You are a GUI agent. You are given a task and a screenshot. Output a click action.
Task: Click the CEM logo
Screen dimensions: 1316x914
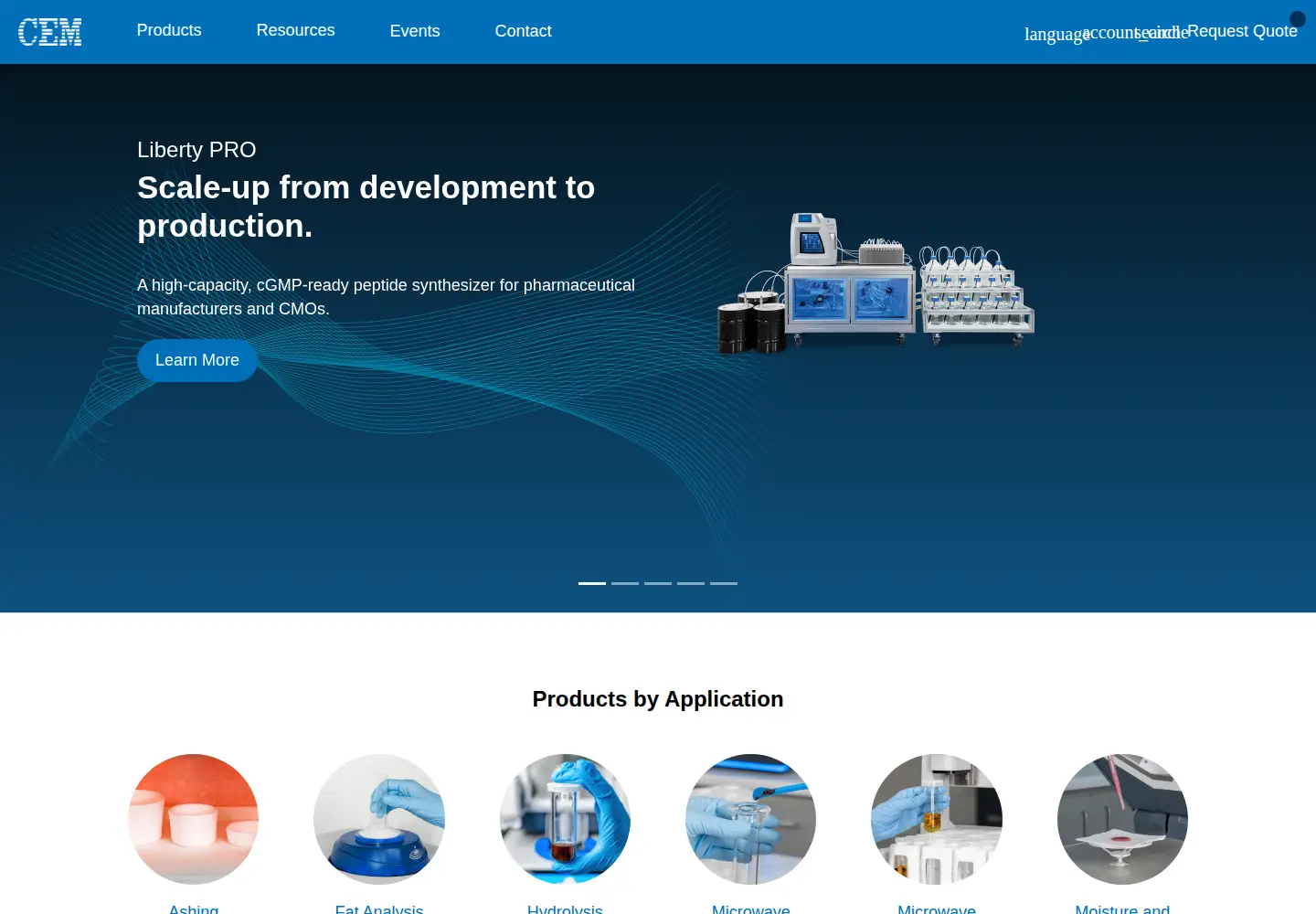point(50,32)
